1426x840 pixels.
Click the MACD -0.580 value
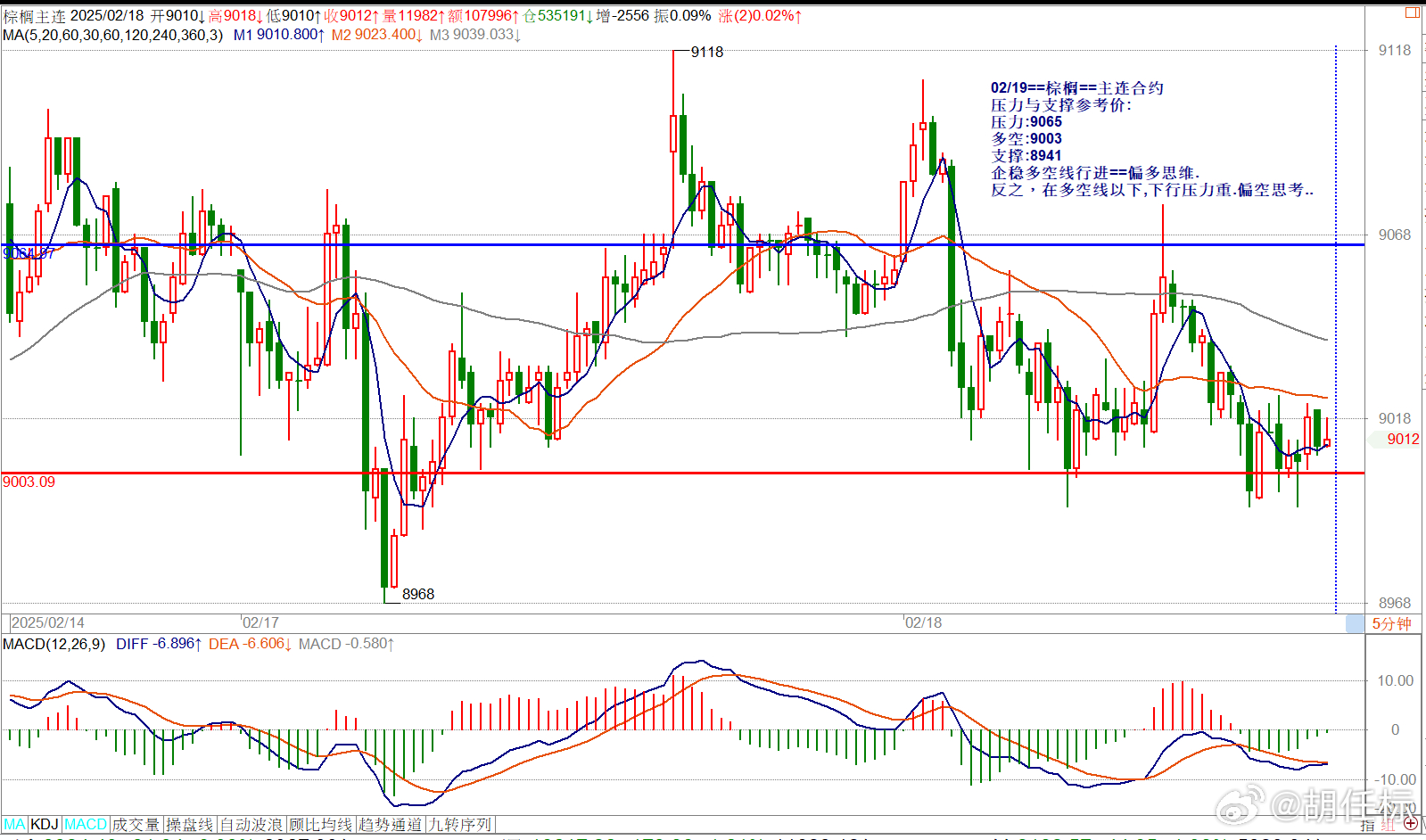[347, 644]
